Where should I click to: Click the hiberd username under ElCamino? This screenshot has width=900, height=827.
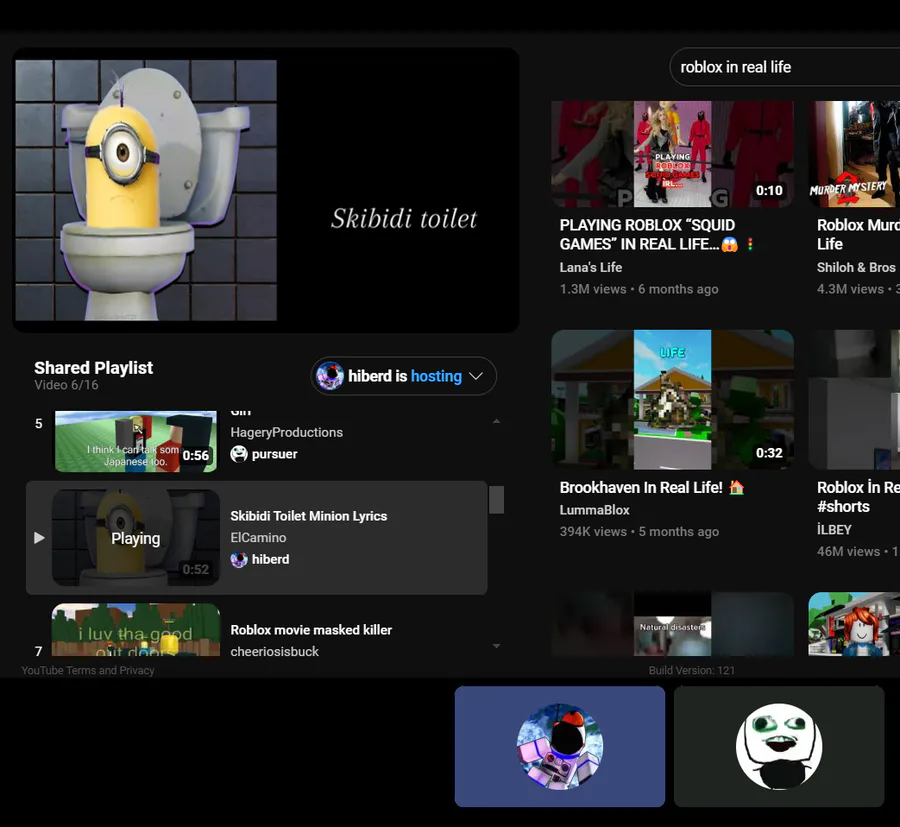coord(270,560)
